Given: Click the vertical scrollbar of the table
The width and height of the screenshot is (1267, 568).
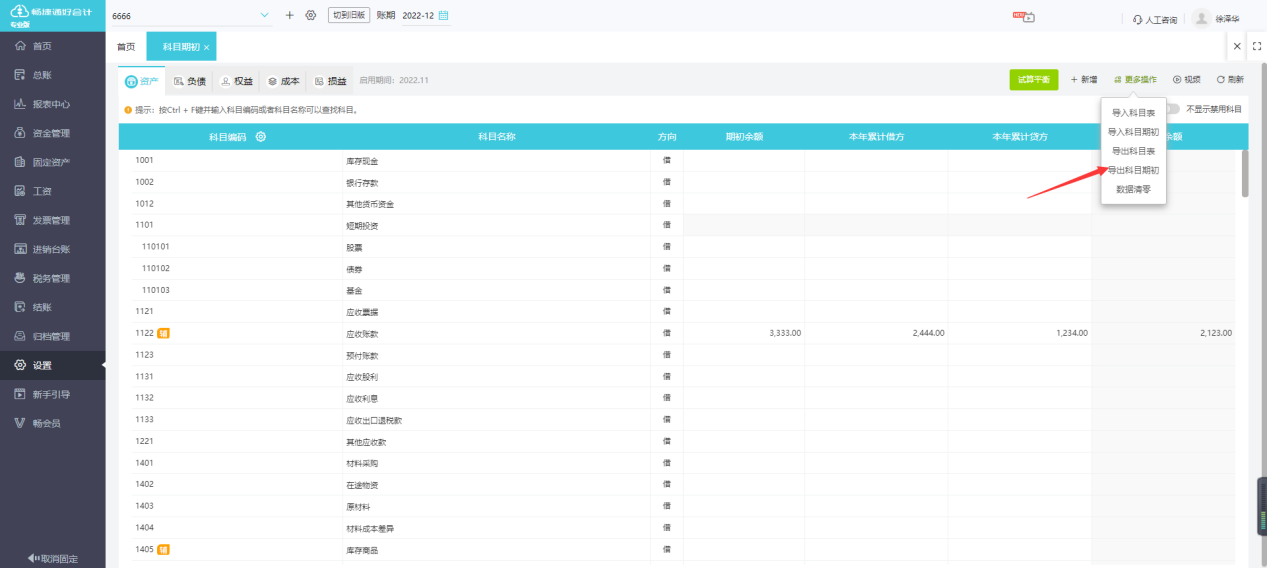Looking at the screenshot, I should (1245, 173).
